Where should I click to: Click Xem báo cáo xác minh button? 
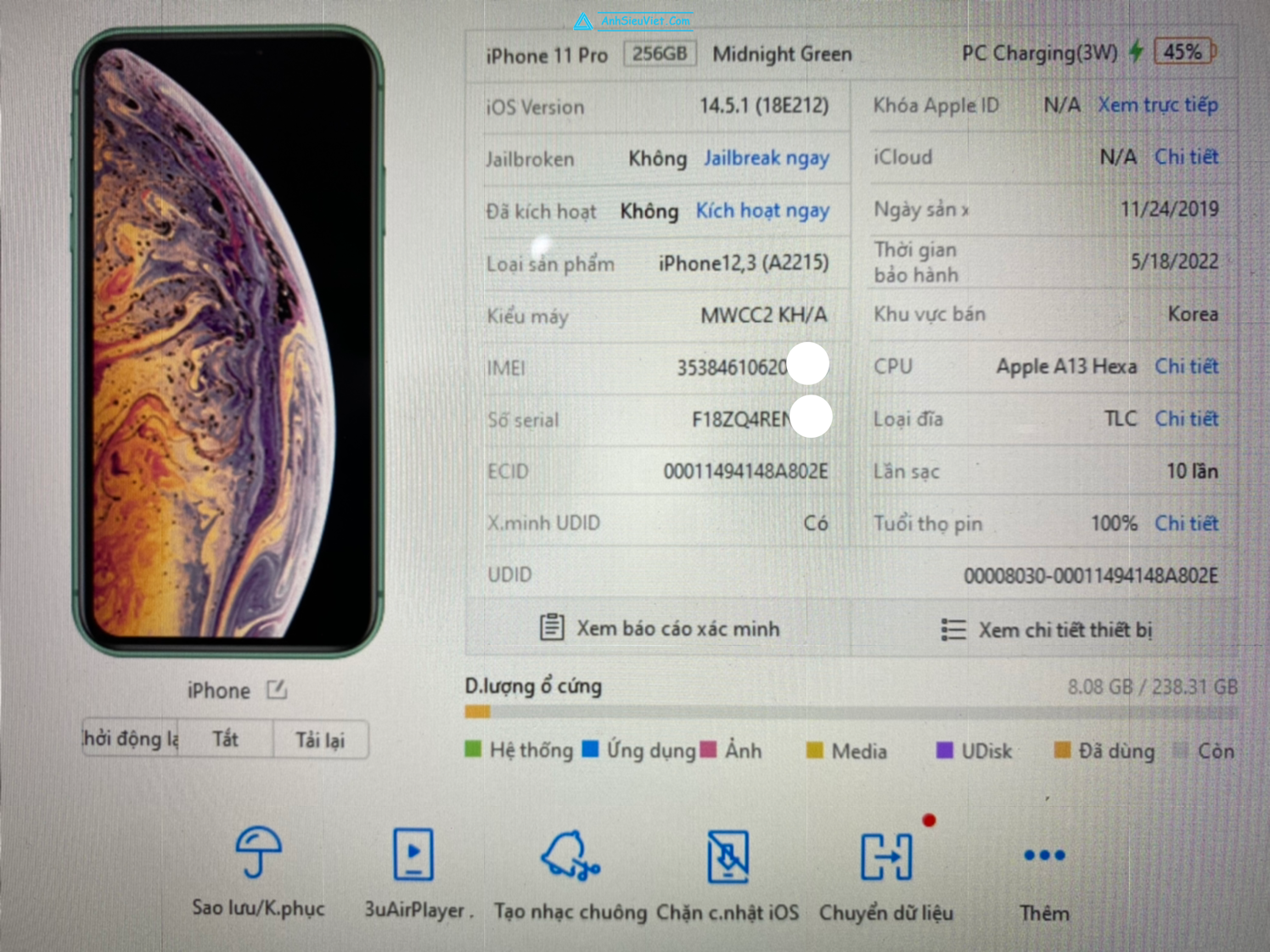click(x=660, y=629)
